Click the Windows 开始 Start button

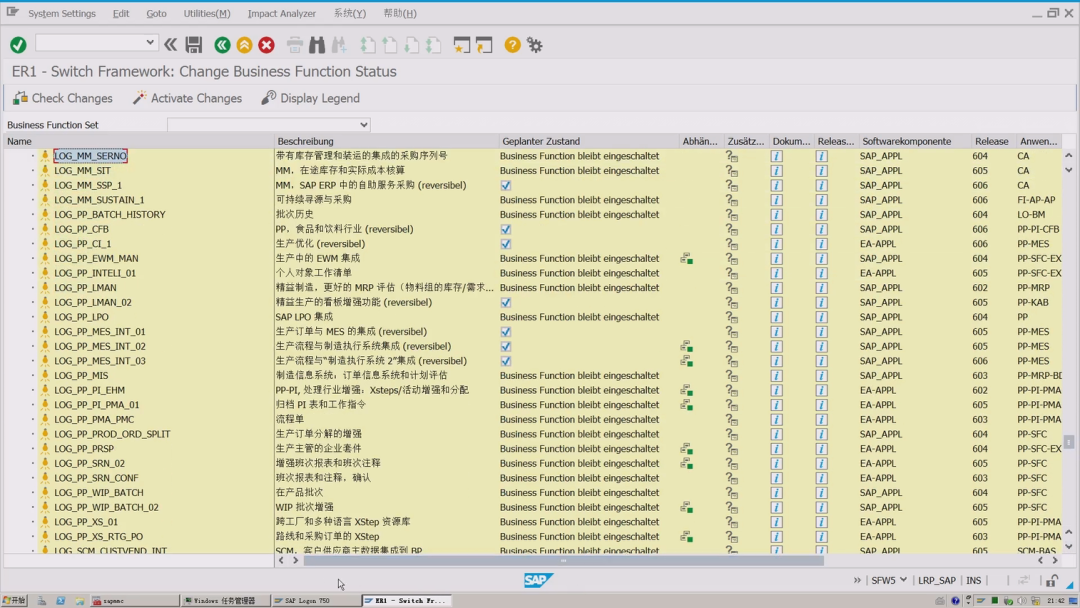[14, 600]
